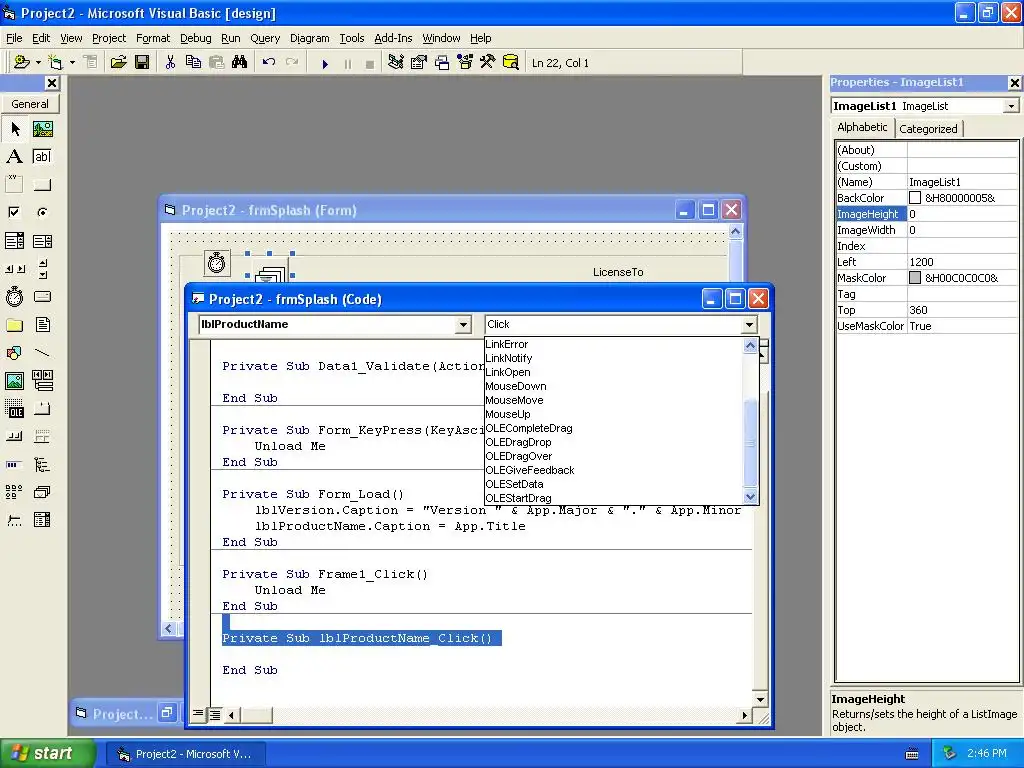Select the Label control tool
The image size is (1024, 768).
point(14,157)
